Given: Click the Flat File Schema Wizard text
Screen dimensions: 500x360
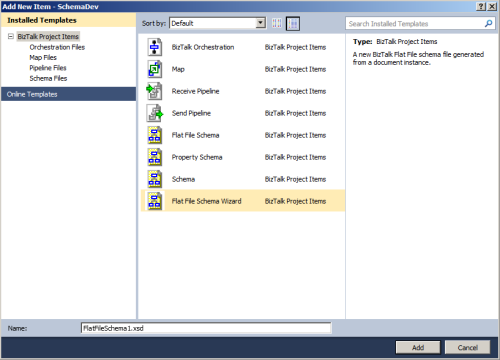Looking at the screenshot, I should (x=206, y=201).
